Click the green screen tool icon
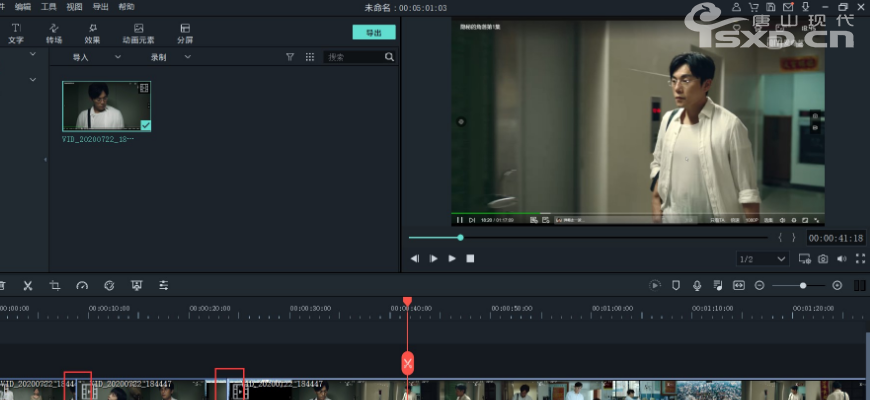The width and height of the screenshot is (870, 400). (136, 286)
